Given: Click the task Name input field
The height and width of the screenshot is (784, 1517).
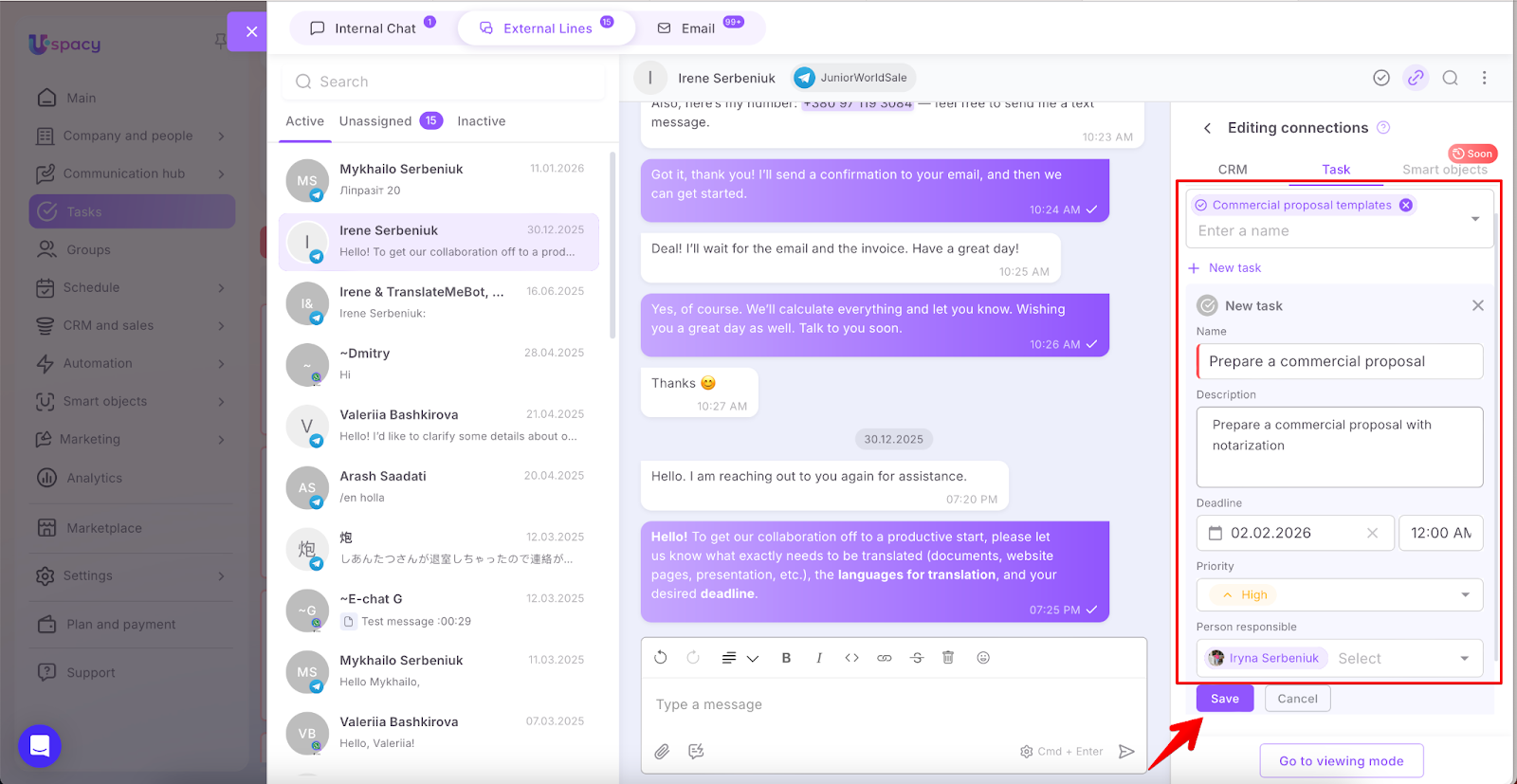Looking at the screenshot, I should (x=1339, y=361).
